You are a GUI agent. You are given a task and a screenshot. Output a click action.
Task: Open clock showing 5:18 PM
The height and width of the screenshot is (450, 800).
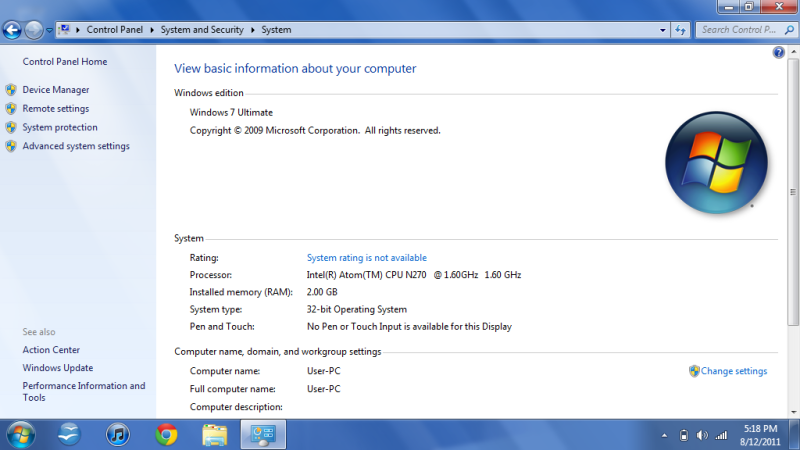coord(760,435)
